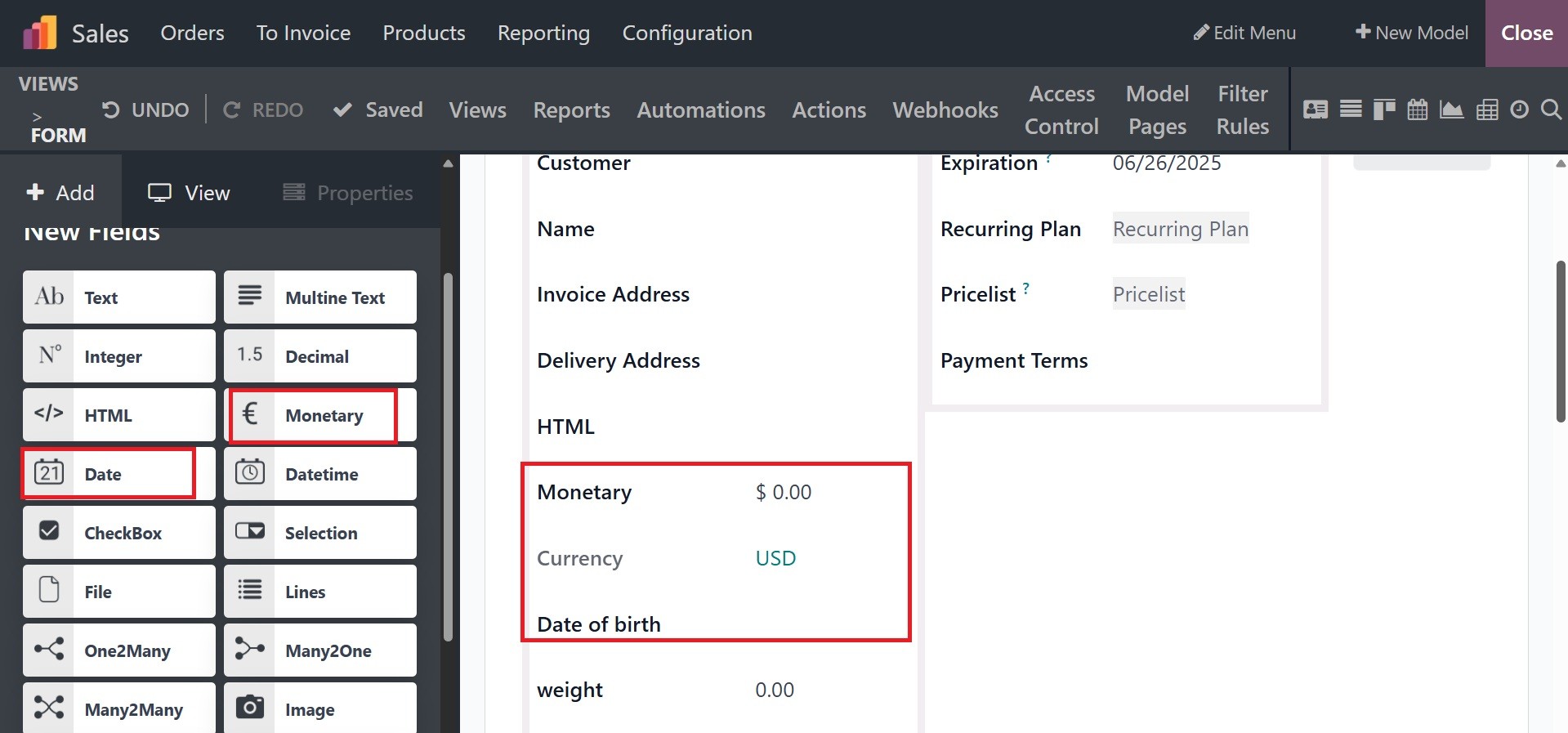Switch to the View tab
Screen dimensions: 1568x733
point(189,193)
